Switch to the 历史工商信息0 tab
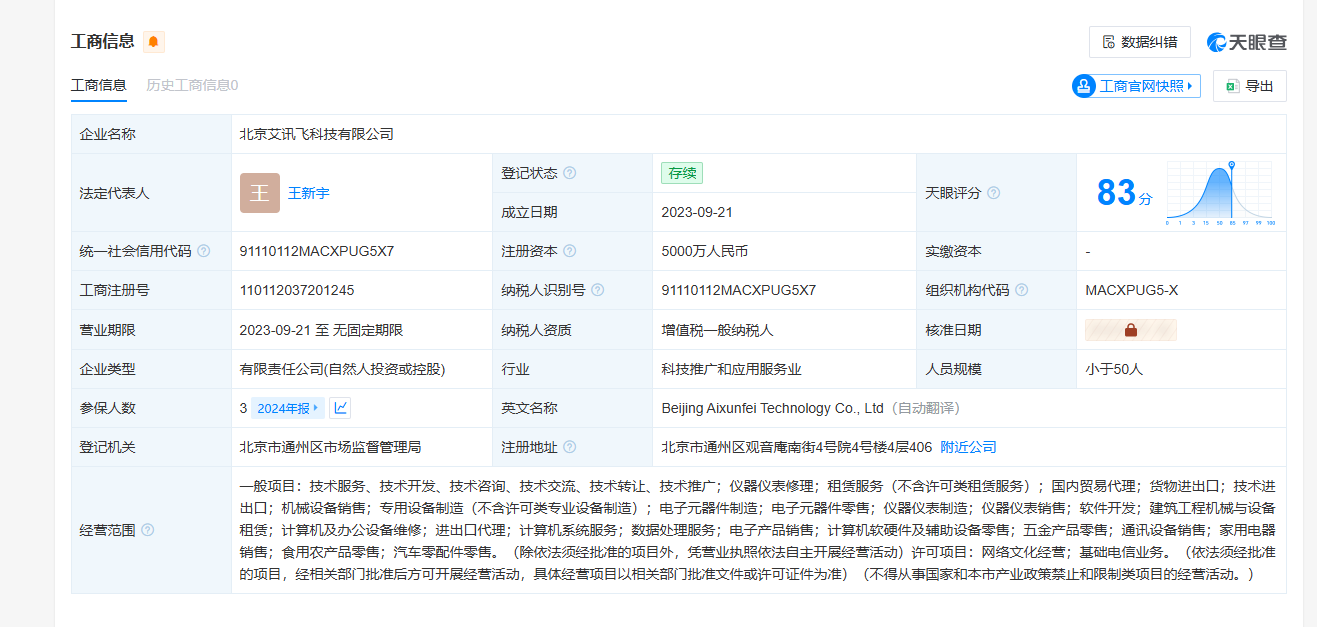Screen dimensions: 1317x627 click(192, 85)
